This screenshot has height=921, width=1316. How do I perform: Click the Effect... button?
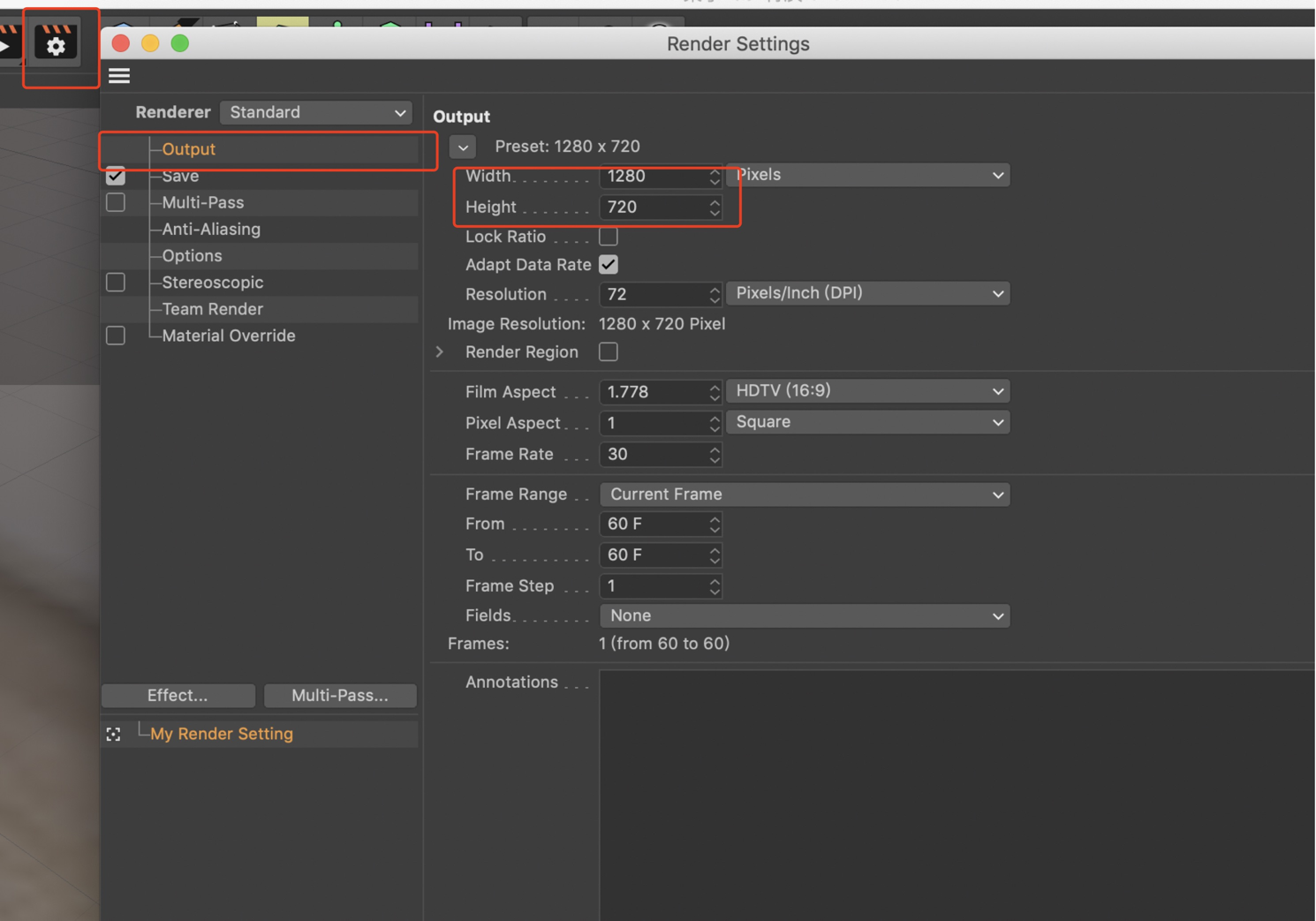(x=178, y=696)
